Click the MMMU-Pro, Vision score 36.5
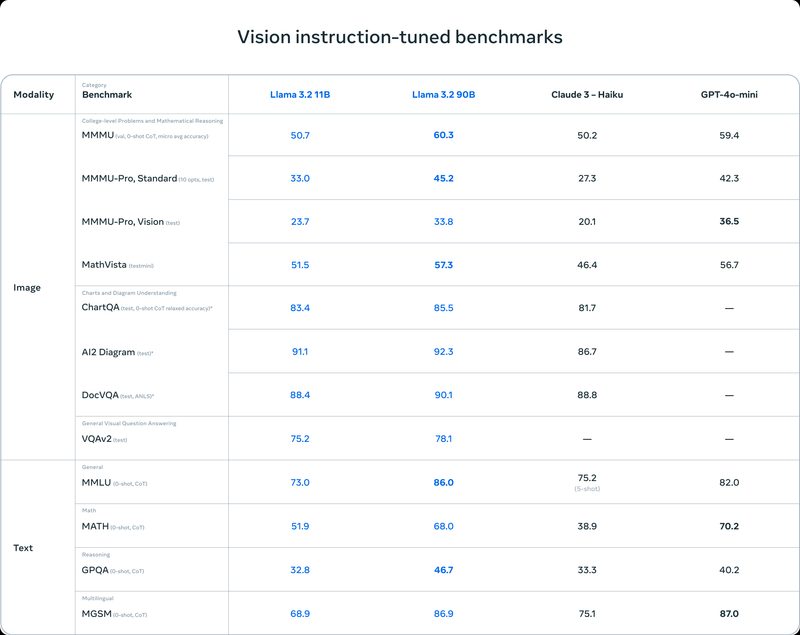Viewport: 800px width, 635px height. tap(728, 221)
